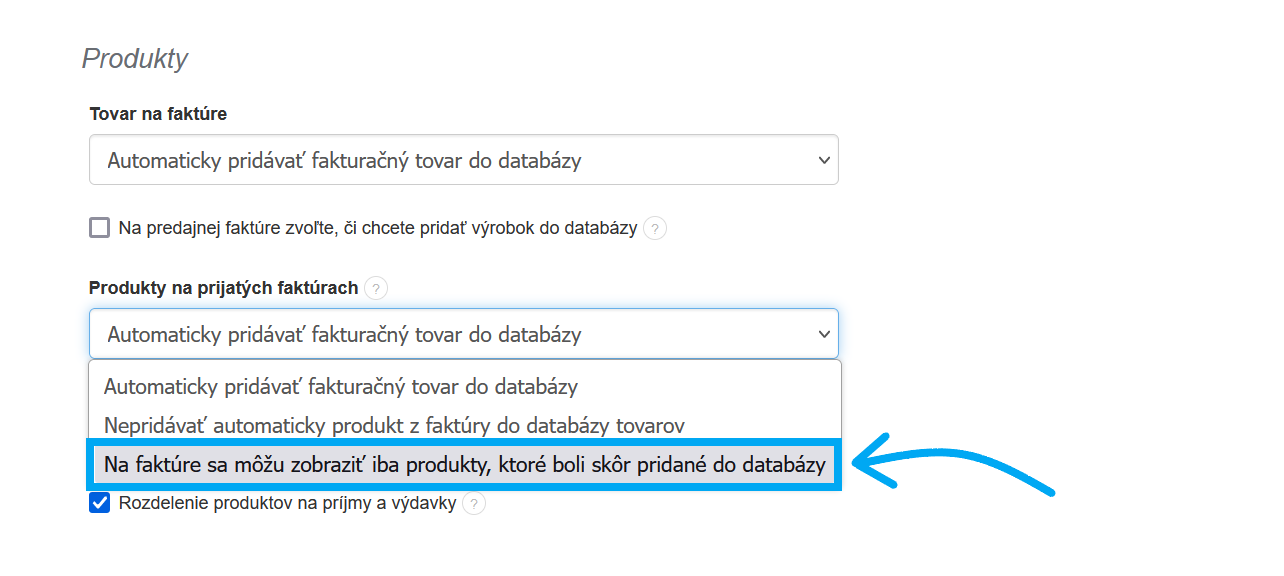The width and height of the screenshot is (1284, 576).
Task: Click the help icon beside Produkty na prijatých faktúrach
Action: (x=375, y=288)
